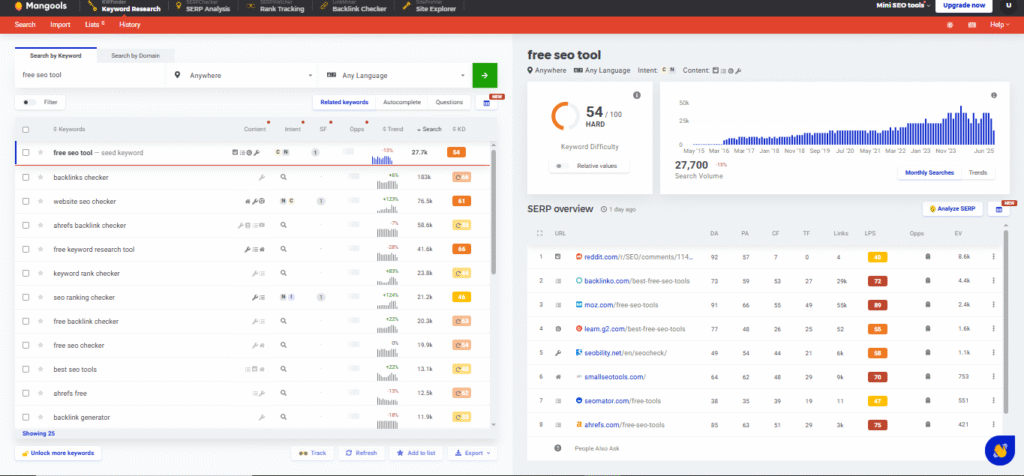Click the Analyze SERP button
This screenshot has height=476, width=1024.
[x=952, y=209]
